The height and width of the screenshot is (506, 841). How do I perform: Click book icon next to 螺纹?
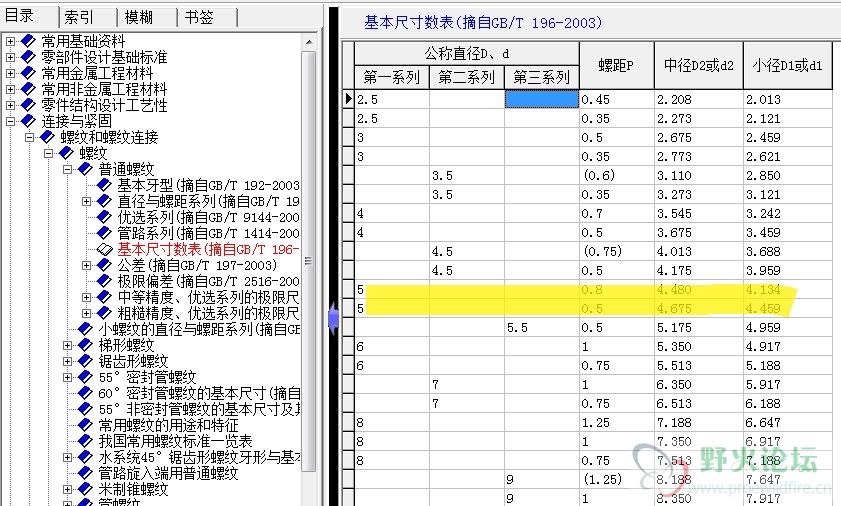(x=66, y=153)
